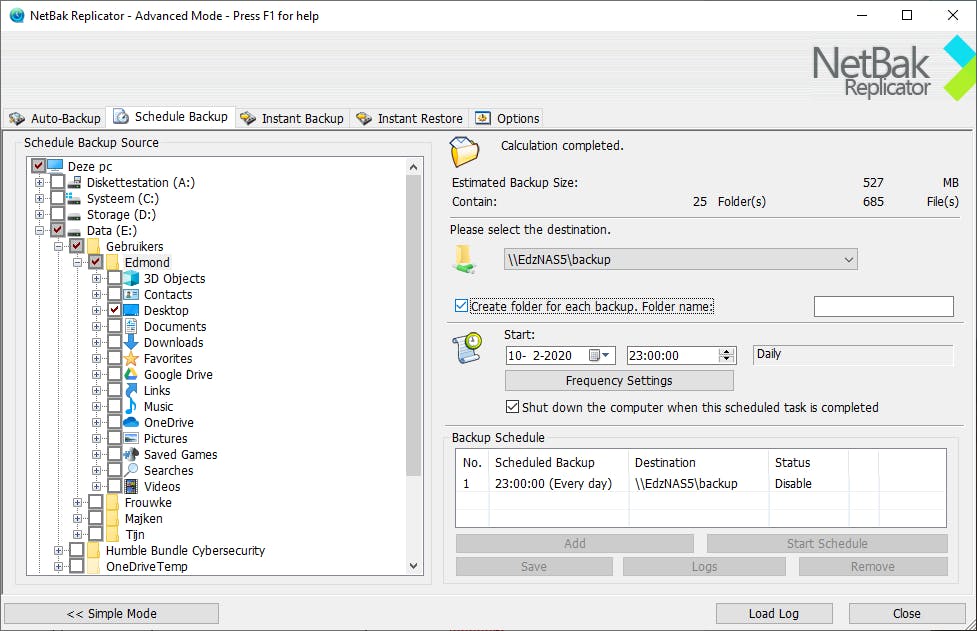Click the Contacts card icon
The width and height of the screenshot is (977, 631).
[x=131, y=295]
